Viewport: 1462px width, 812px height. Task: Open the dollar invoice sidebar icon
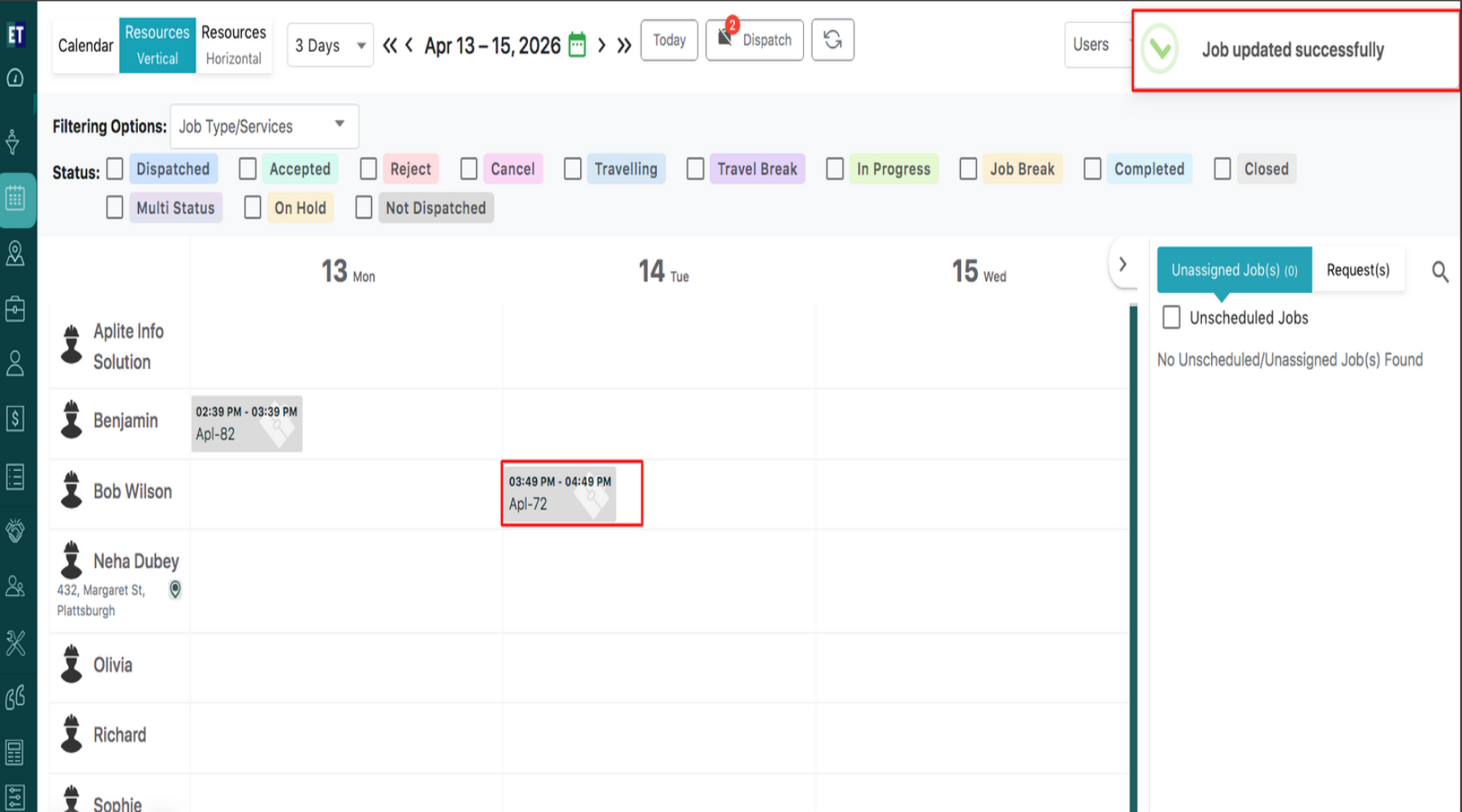(15, 418)
